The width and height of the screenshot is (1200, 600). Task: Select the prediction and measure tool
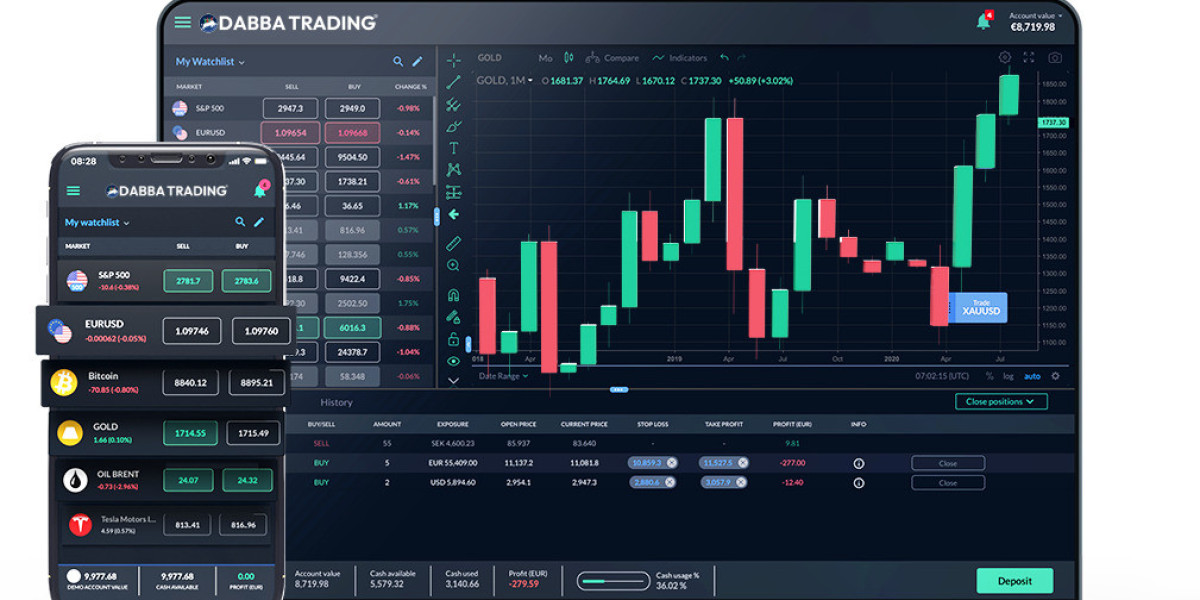453,192
